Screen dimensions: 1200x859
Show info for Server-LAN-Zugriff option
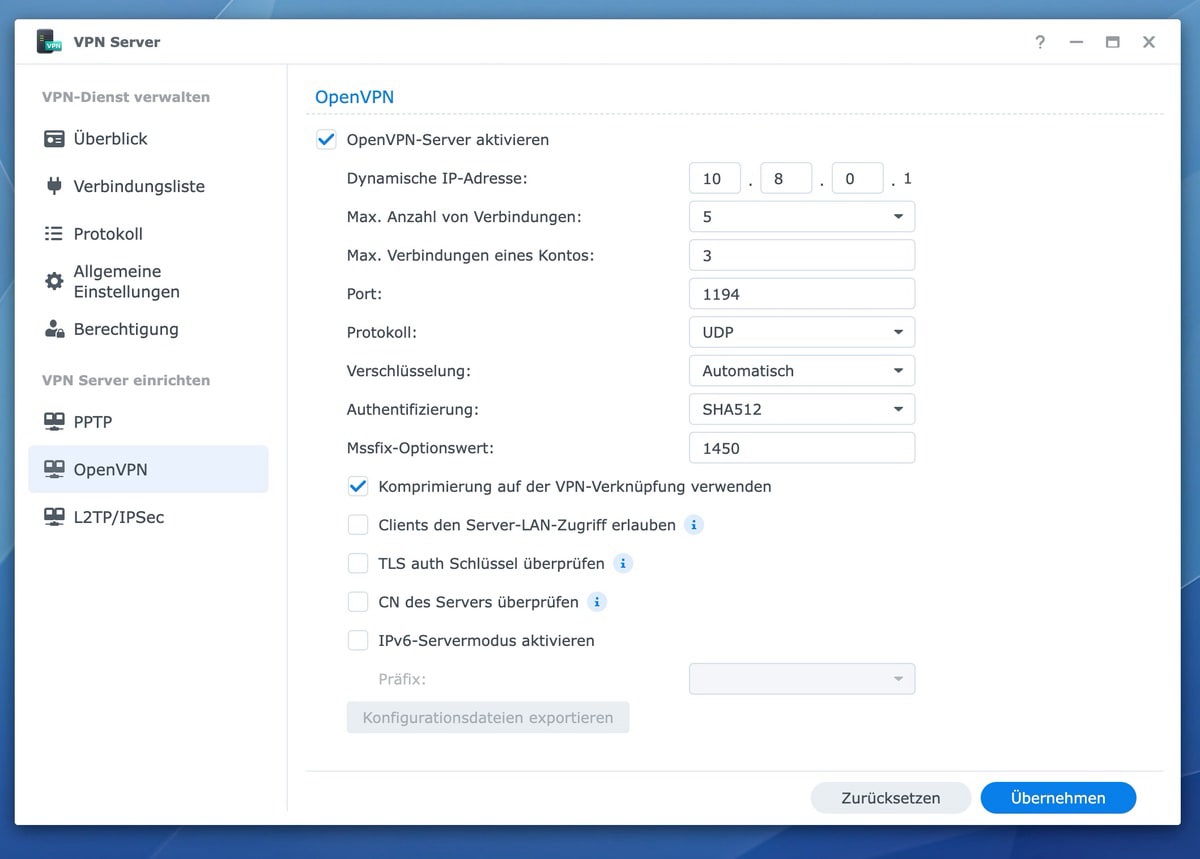point(694,525)
